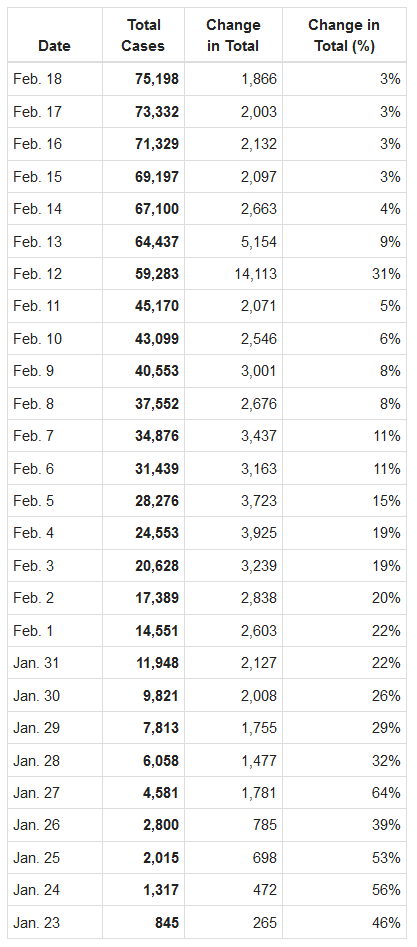Click the Change in Total (%) header
Screen dimensions: 417x947
click(x=344, y=36)
